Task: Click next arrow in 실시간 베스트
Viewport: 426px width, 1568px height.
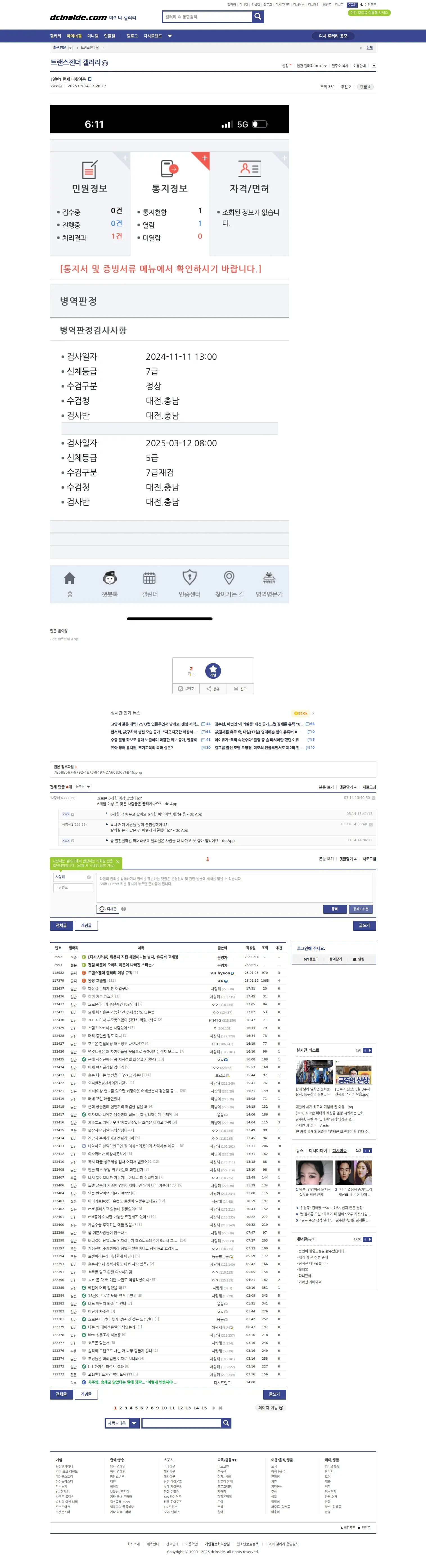Action: 369,1050
